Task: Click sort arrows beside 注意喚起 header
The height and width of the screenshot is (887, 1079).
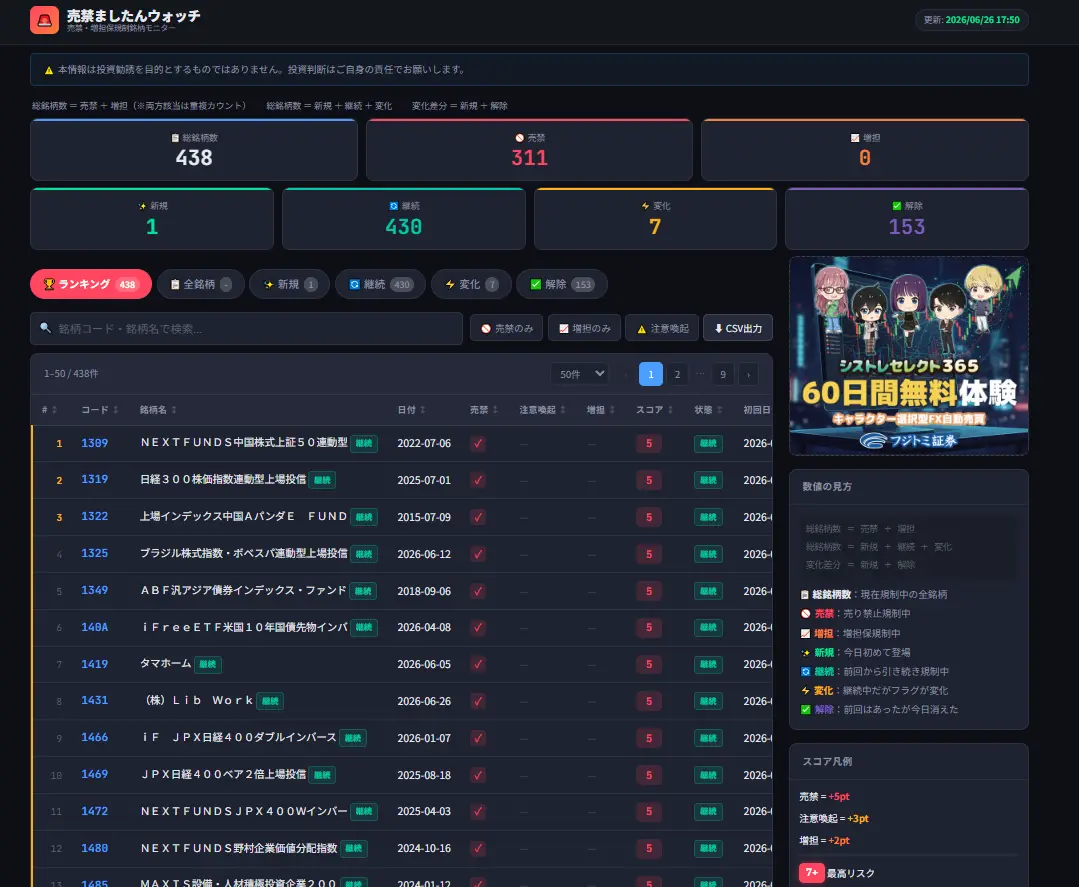Action: click(563, 410)
